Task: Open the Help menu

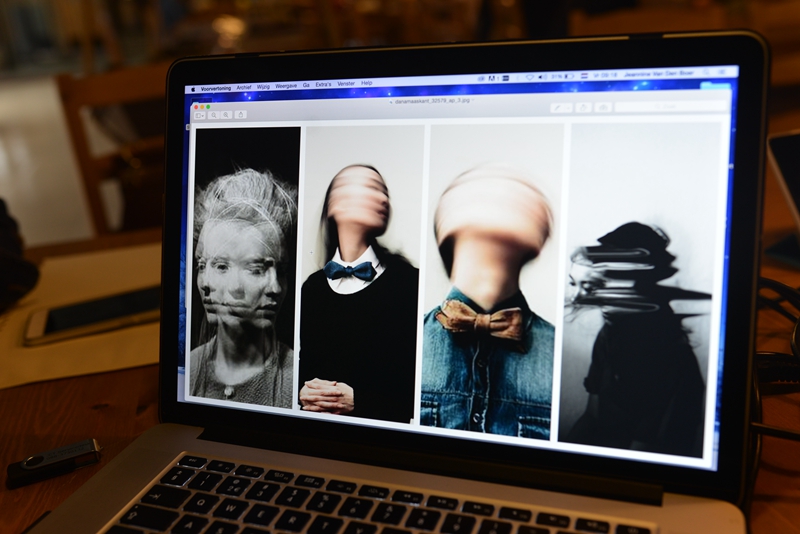Action: coord(367,83)
